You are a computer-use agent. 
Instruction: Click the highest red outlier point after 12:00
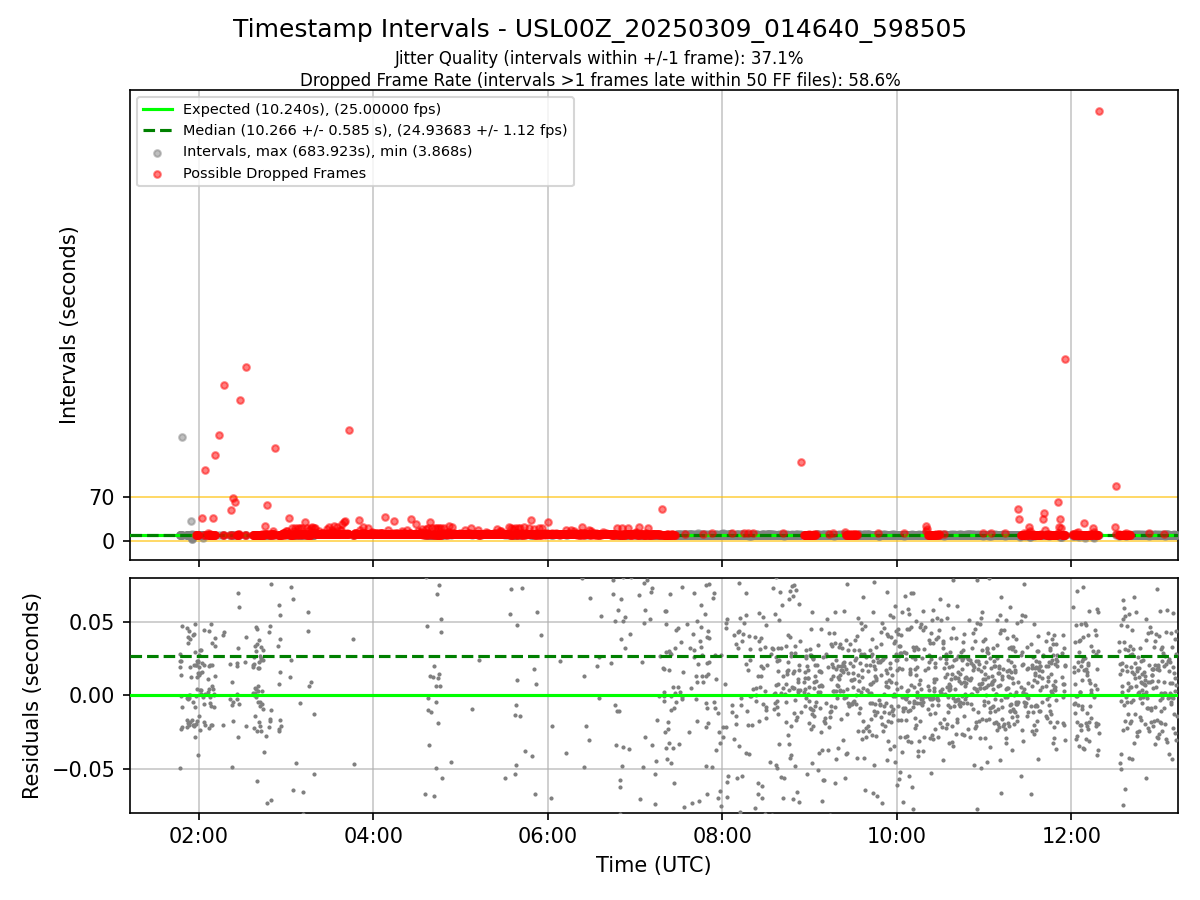pyautogui.click(x=1099, y=111)
